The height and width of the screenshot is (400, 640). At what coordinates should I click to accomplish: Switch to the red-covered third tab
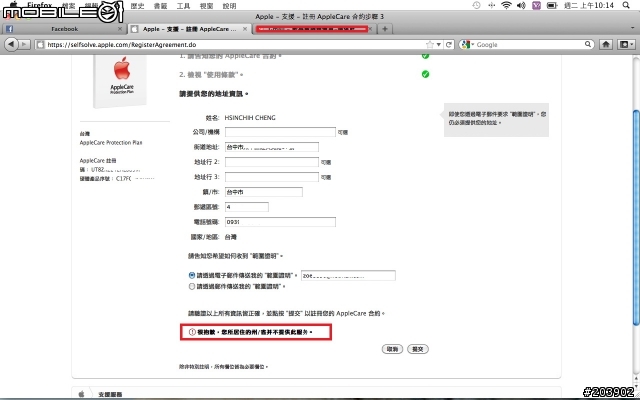[313, 29]
